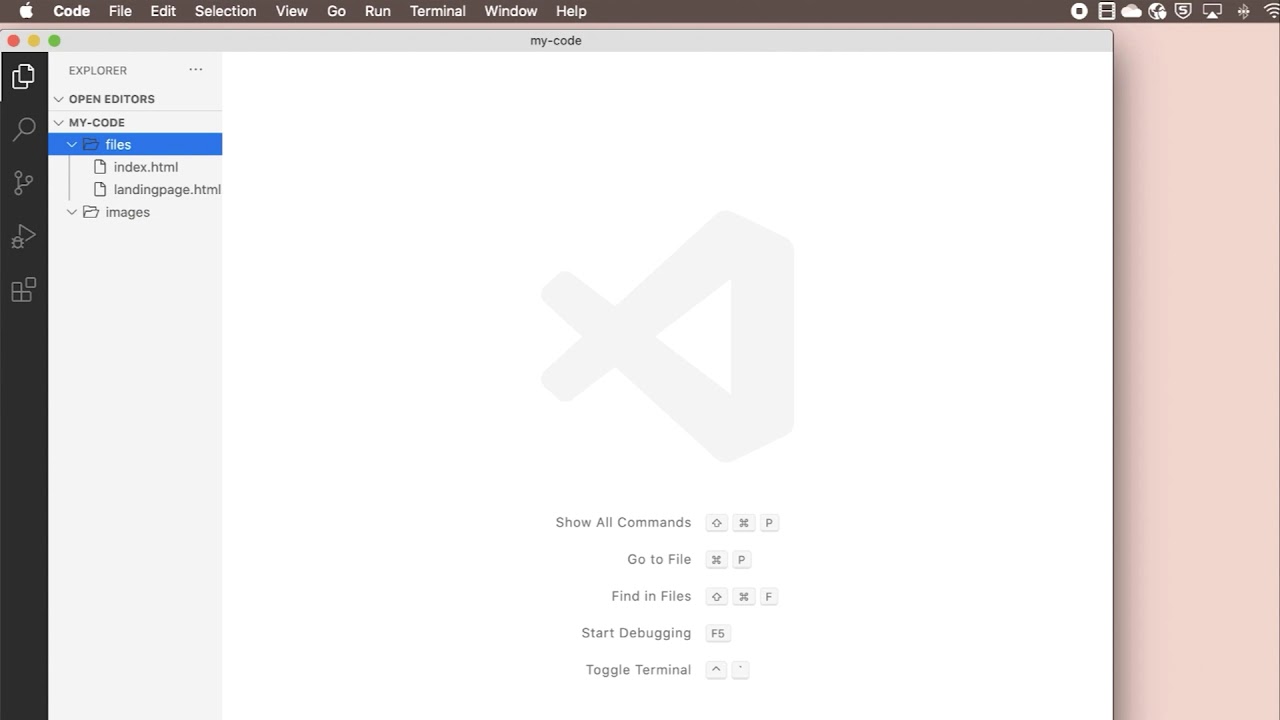Image resolution: width=1280 pixels, height=720 pixels.
Task: Open Explorer more actions ellipsis
Action: [196, 70]
